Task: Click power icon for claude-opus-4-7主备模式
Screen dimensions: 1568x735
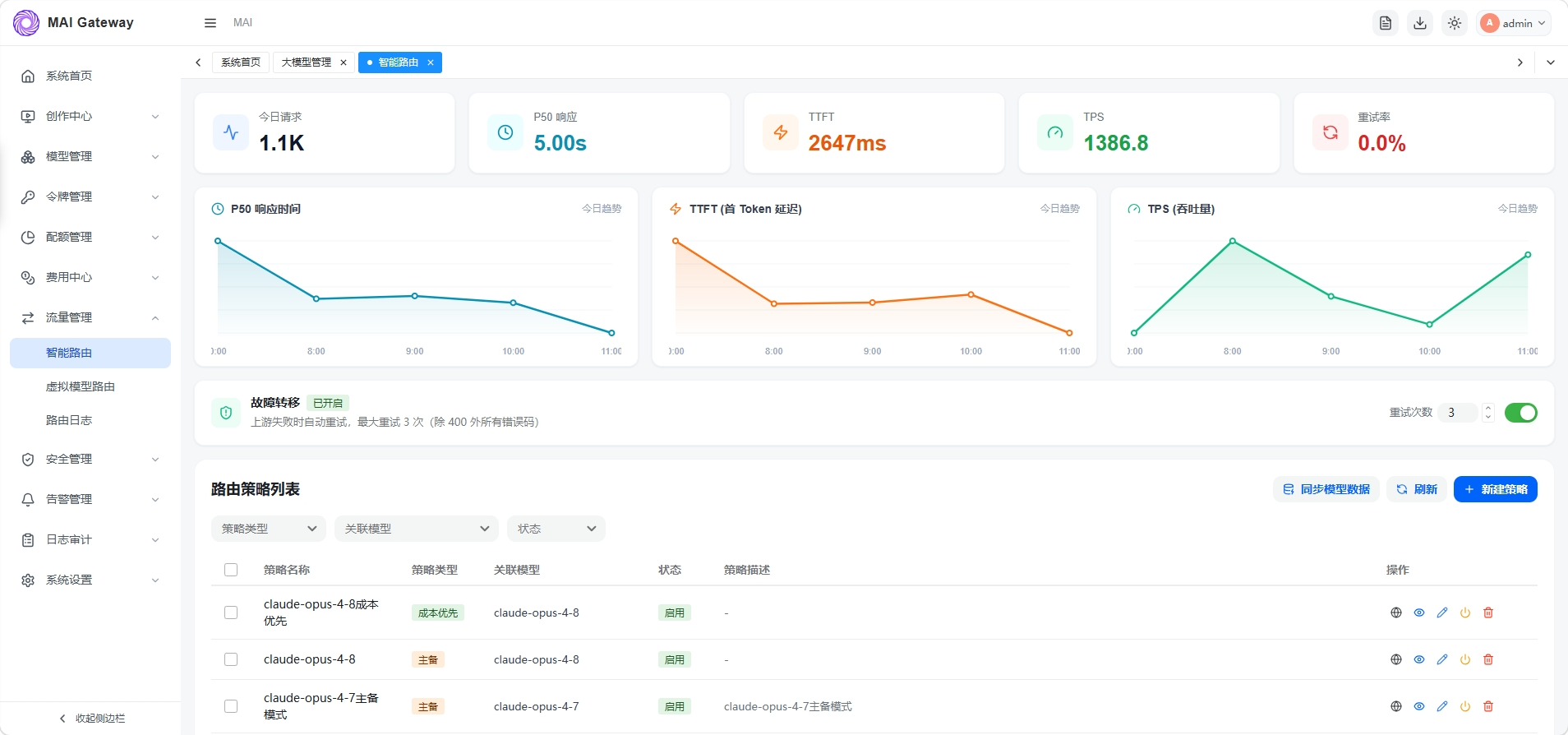Action: pos(1465,706)
